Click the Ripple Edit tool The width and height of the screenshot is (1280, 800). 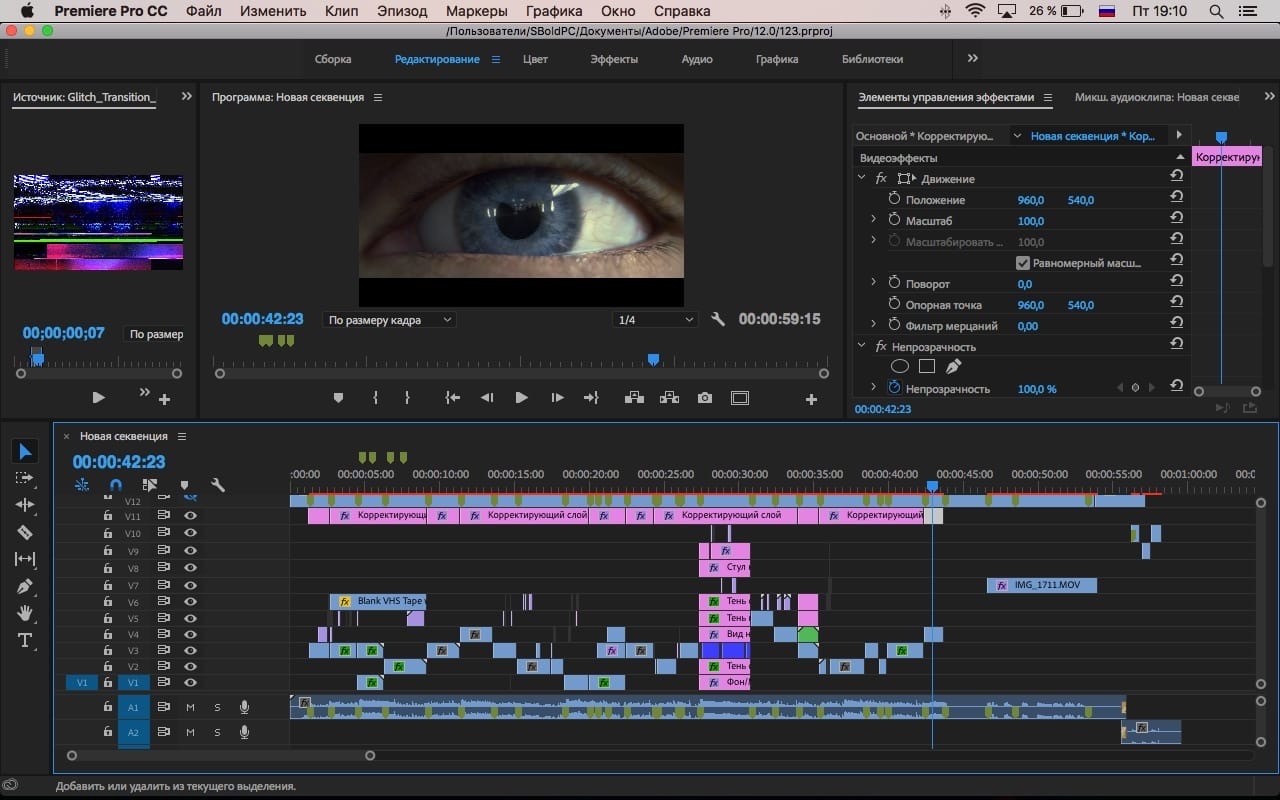[25, 506]
